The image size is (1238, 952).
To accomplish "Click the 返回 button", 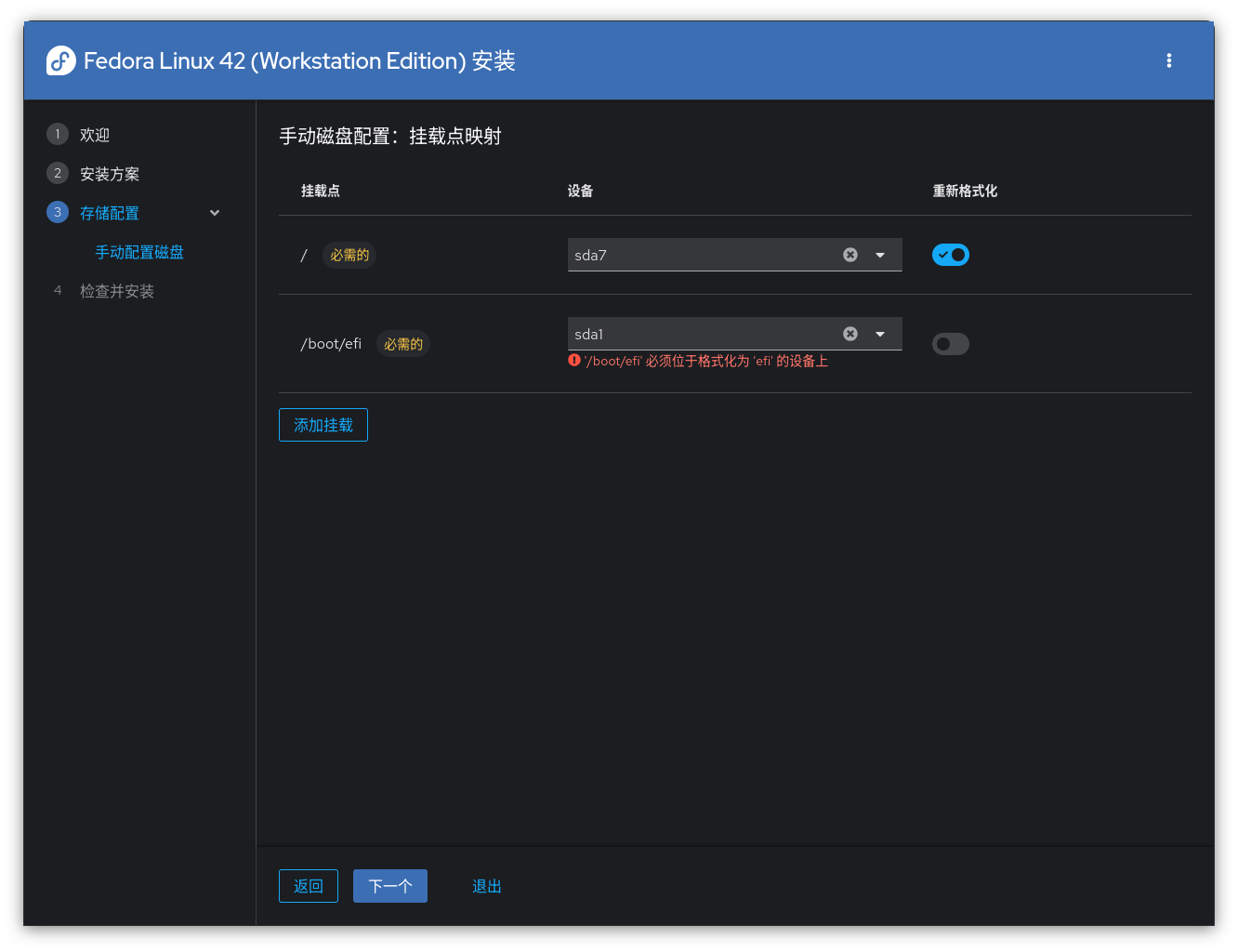I will tap(309, 886).
